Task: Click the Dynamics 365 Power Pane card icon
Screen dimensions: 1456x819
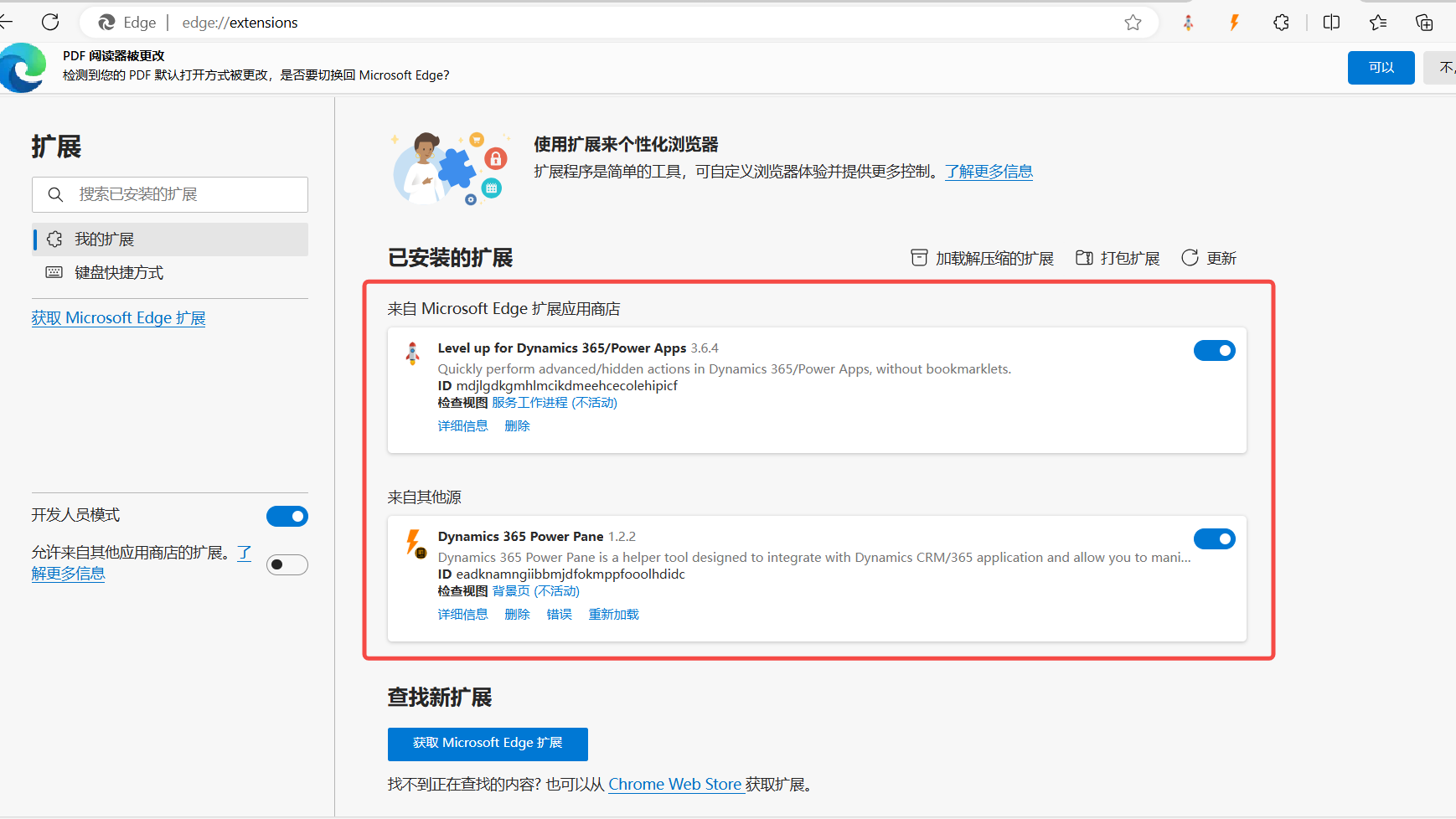Action: 416,543
